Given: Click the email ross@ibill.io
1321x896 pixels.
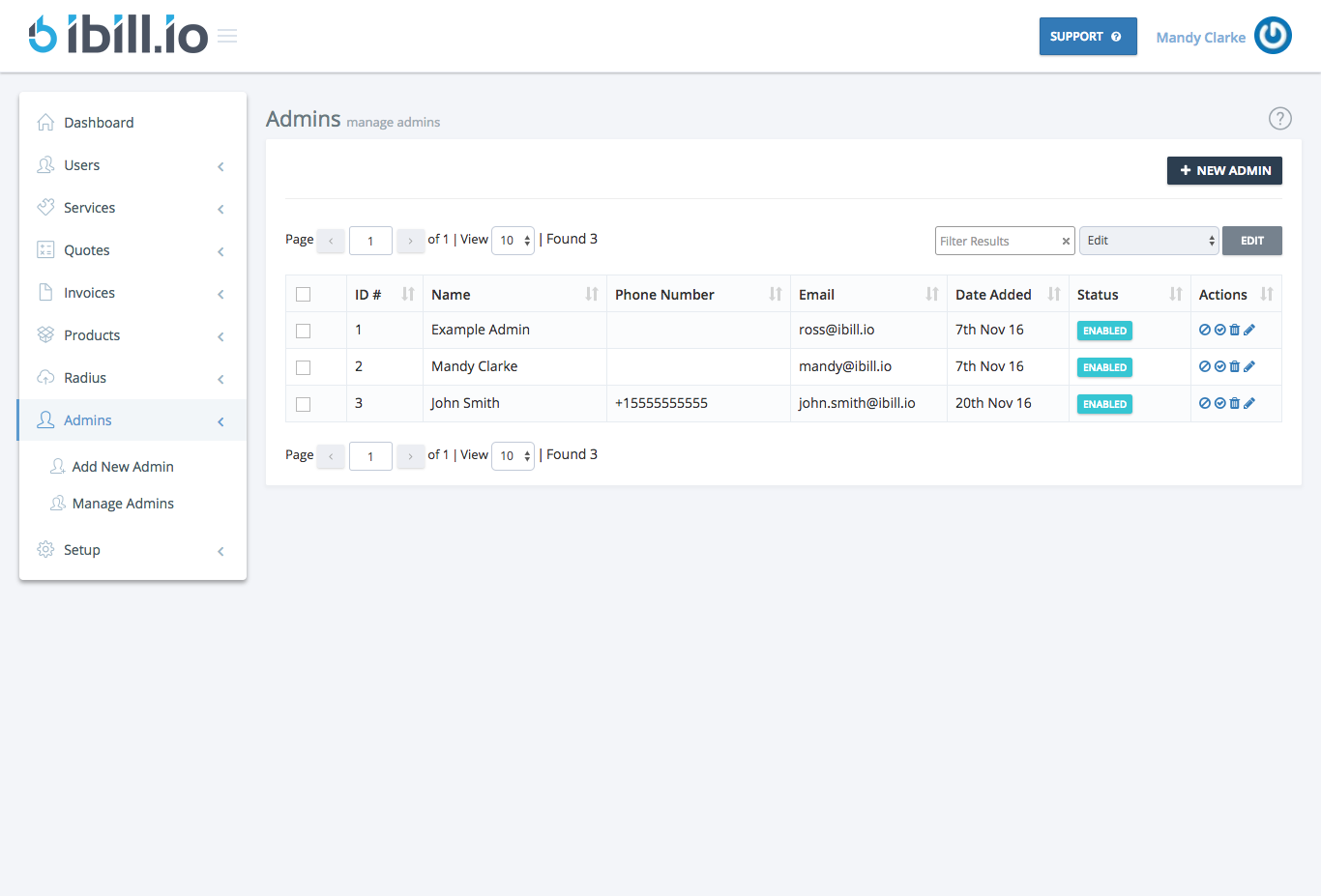Looking at the screenshot, I should [837, 330].
